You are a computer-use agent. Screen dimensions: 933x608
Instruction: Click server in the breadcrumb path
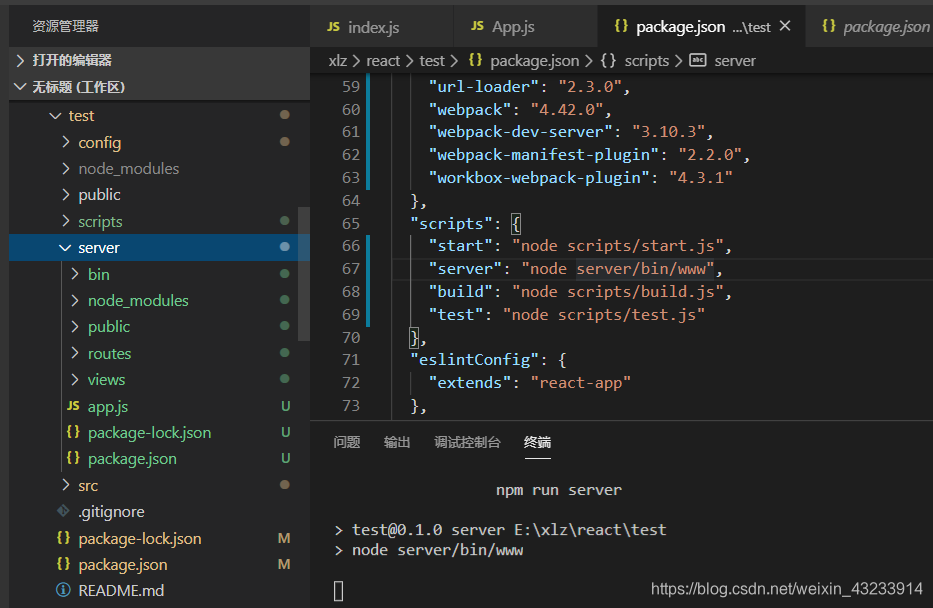[735, 61]
